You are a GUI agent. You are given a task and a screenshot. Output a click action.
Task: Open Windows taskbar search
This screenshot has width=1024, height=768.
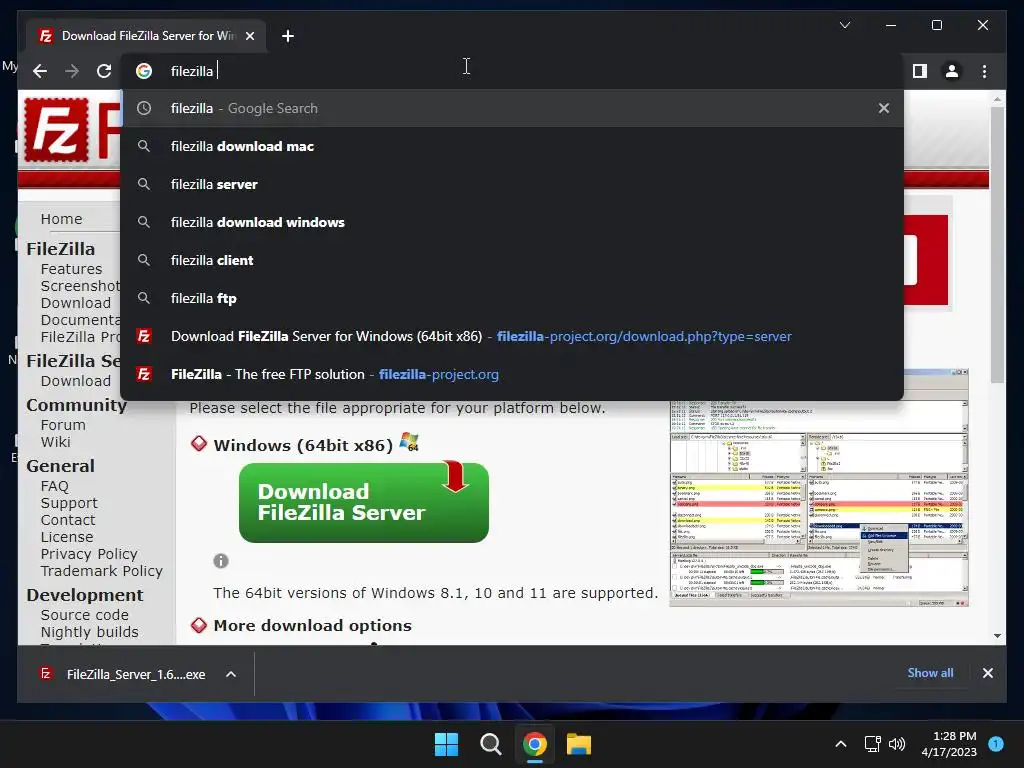pyautogui.click(x=490, y=744)
